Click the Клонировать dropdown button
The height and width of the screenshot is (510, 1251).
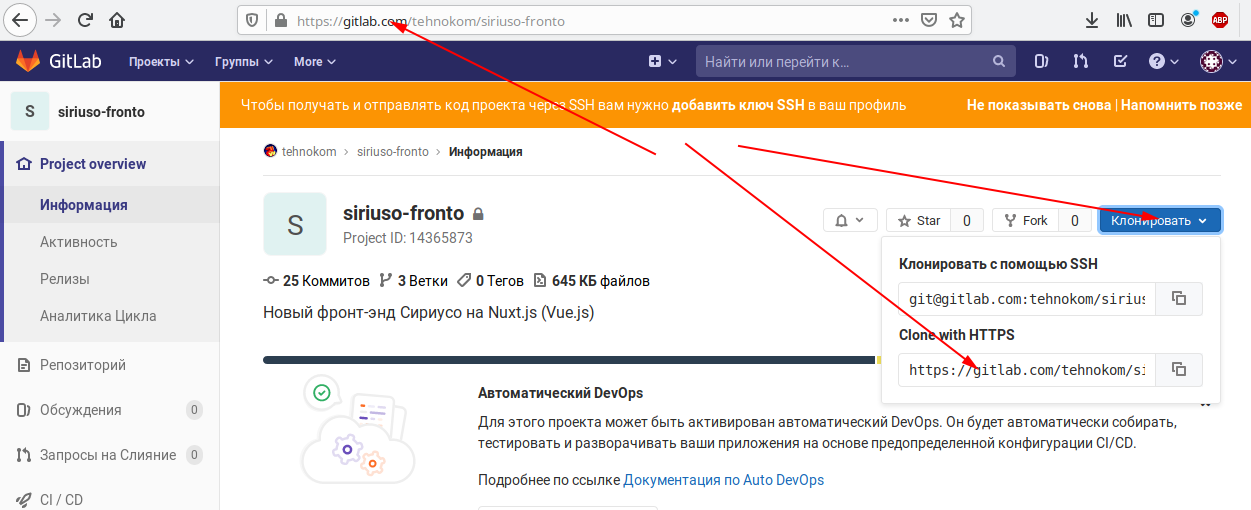coord(1160,220)
